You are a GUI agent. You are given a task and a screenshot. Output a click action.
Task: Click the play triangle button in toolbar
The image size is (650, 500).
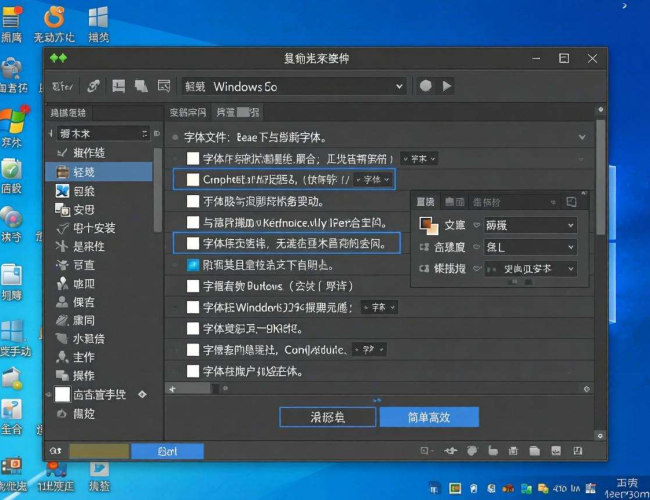(x=446, y=86)
